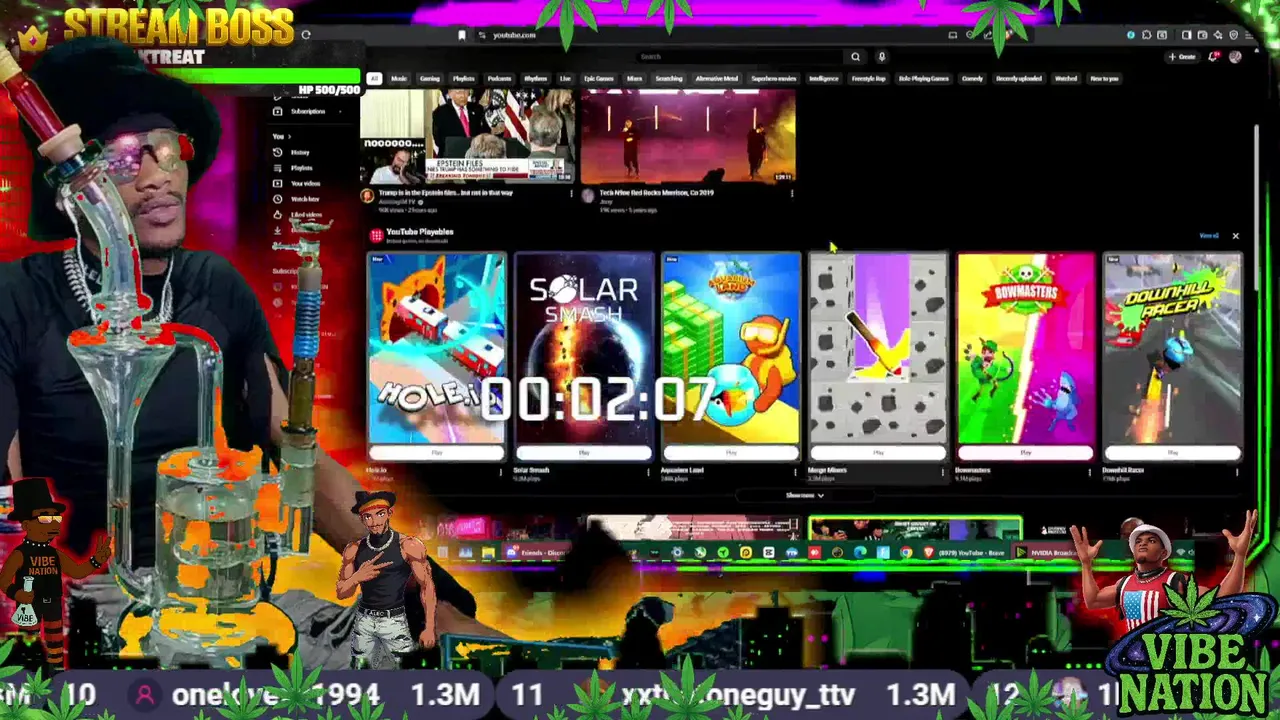Open Discord from the taskbar
The width and height of the screenshot is (1280, 720).
click(537, 553)
